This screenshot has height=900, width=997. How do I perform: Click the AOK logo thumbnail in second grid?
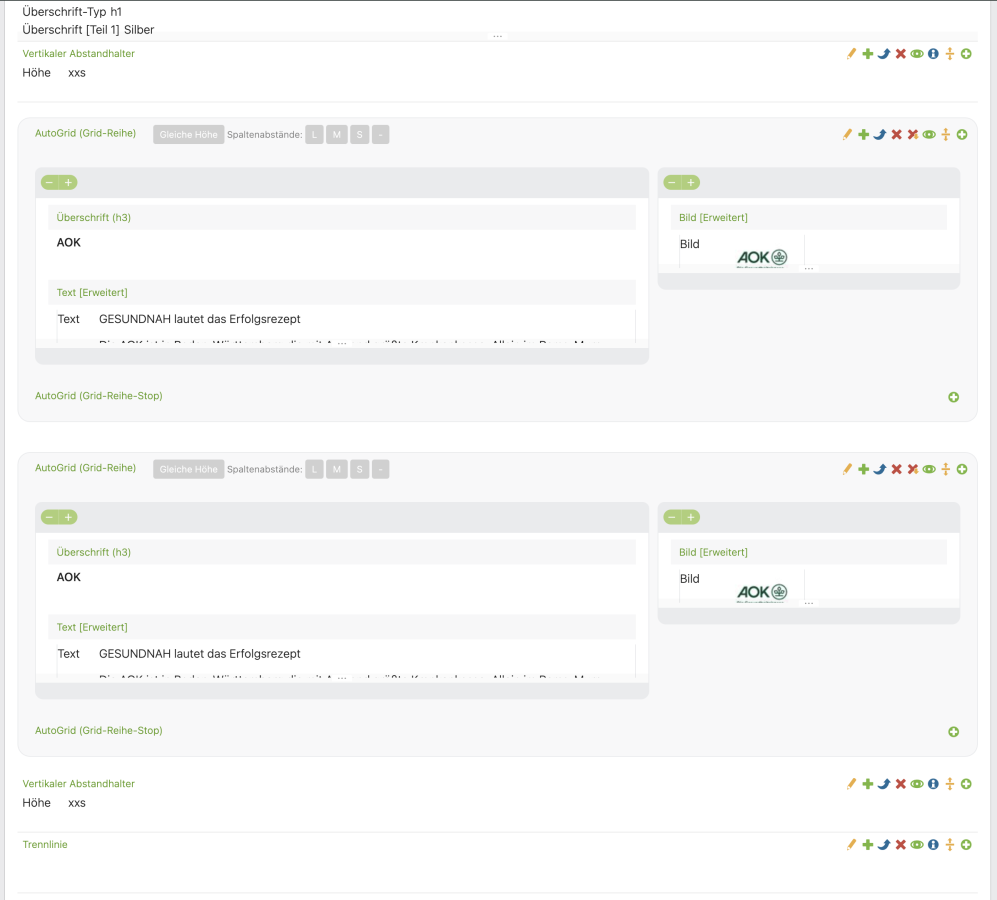(762, 592)
